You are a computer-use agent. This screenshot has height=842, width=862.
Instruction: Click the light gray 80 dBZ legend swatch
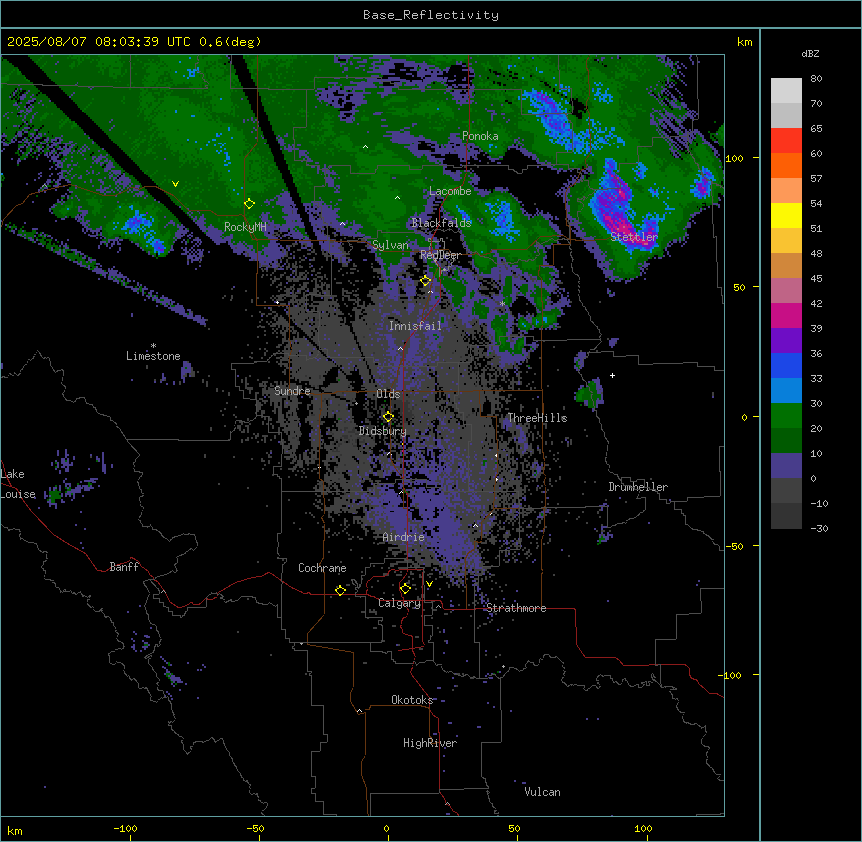click(x=786, y=90)
